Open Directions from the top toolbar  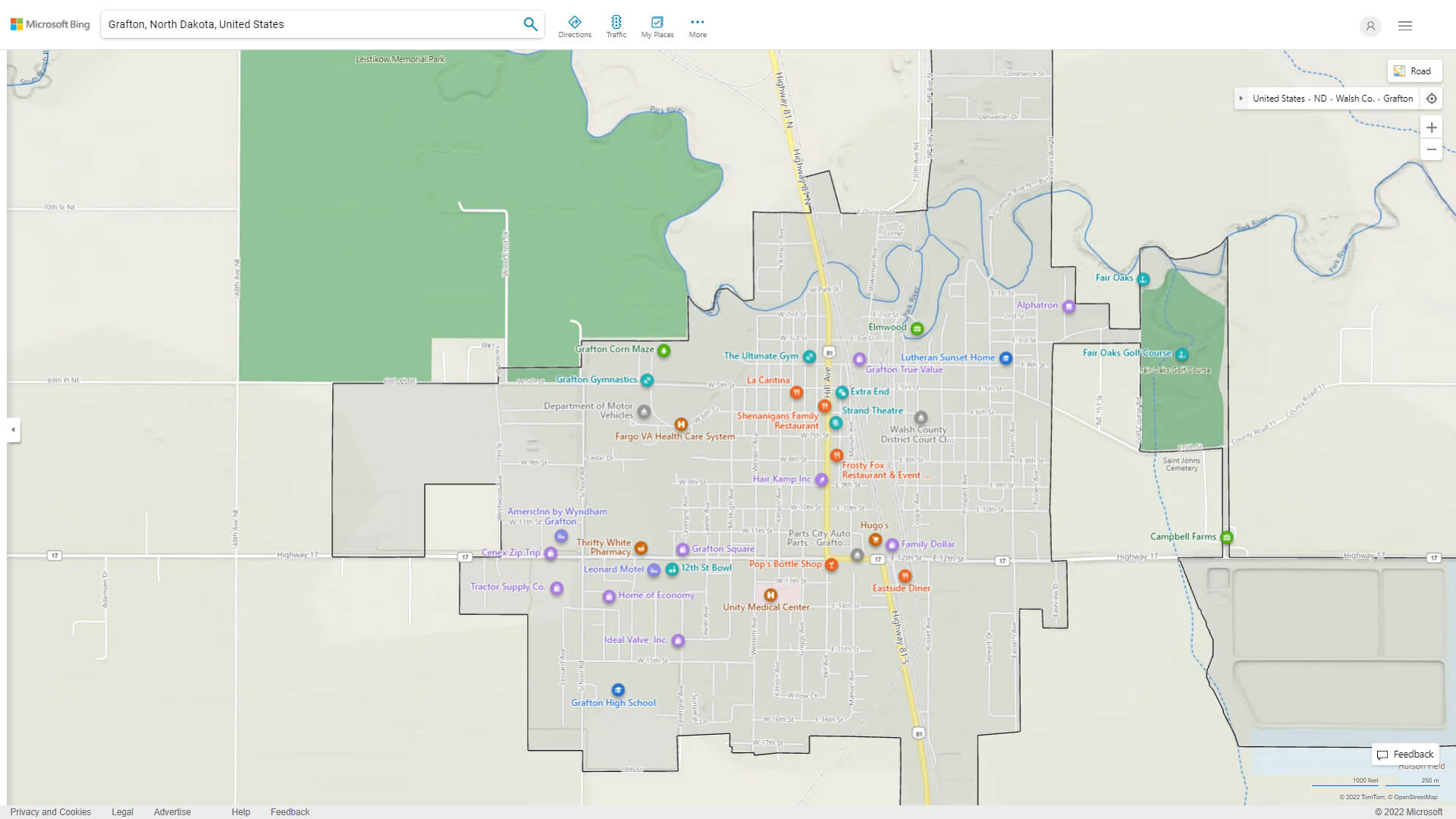point(575,25)
